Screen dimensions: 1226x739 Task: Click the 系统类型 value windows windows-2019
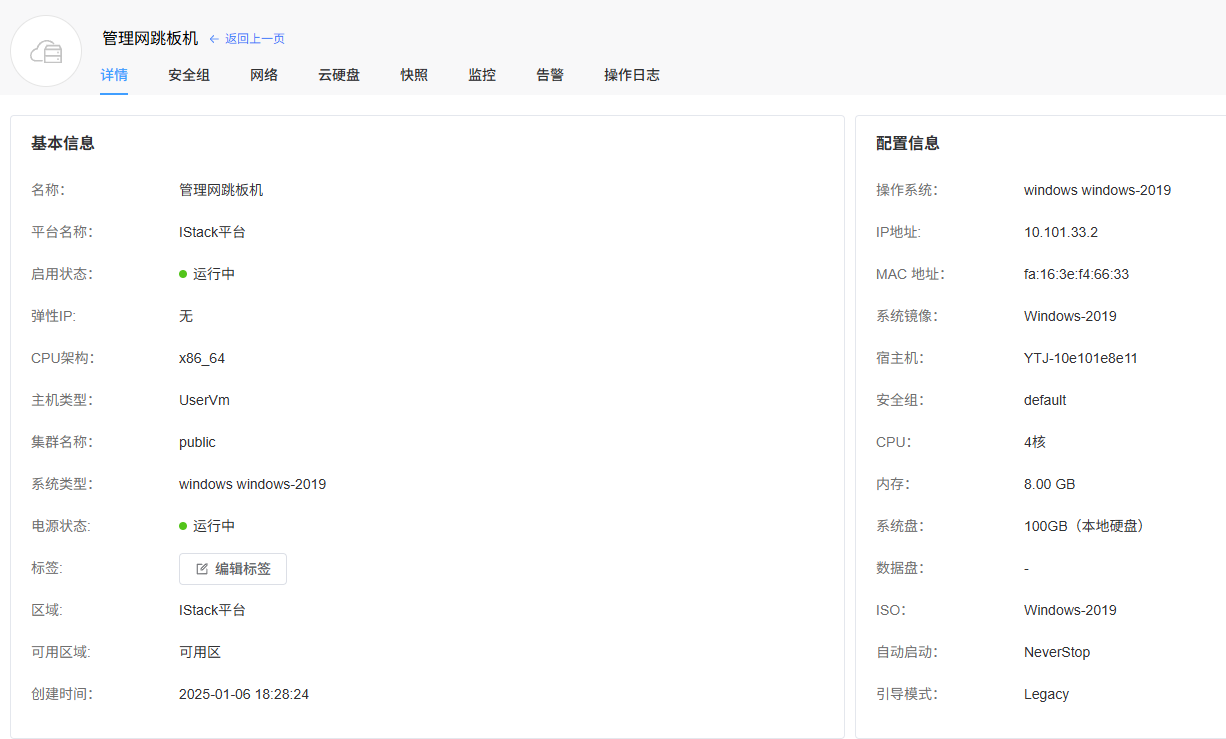point(252,484)
